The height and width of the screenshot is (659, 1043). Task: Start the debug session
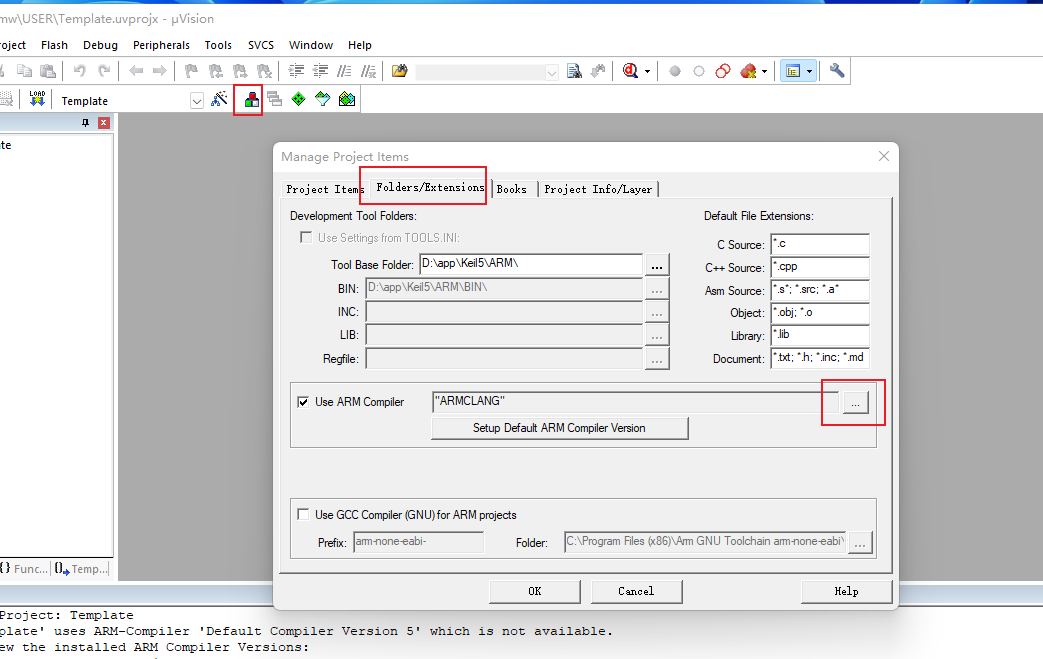(x=630, y=70)
